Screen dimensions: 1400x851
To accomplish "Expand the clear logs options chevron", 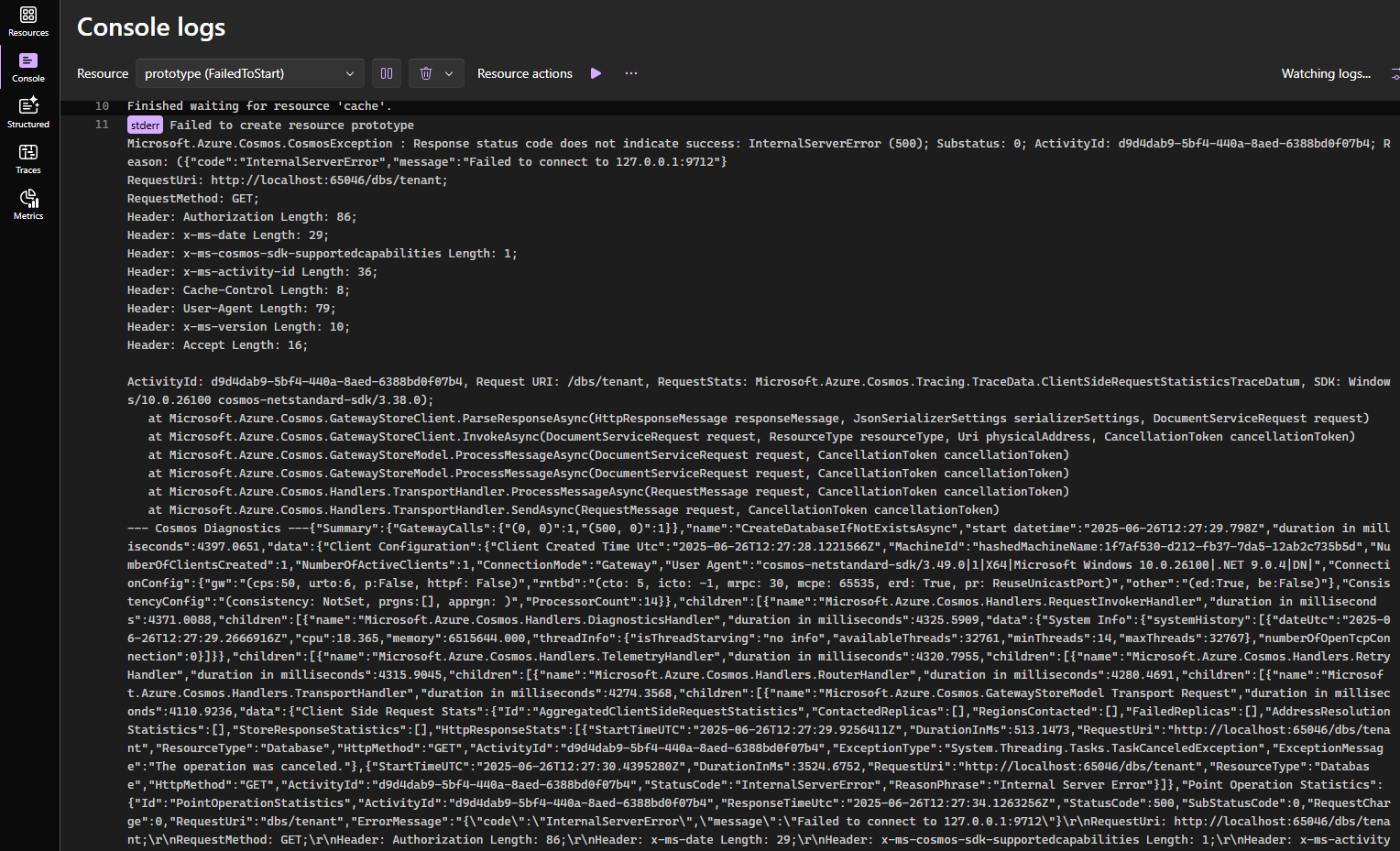I will (449, 73).
